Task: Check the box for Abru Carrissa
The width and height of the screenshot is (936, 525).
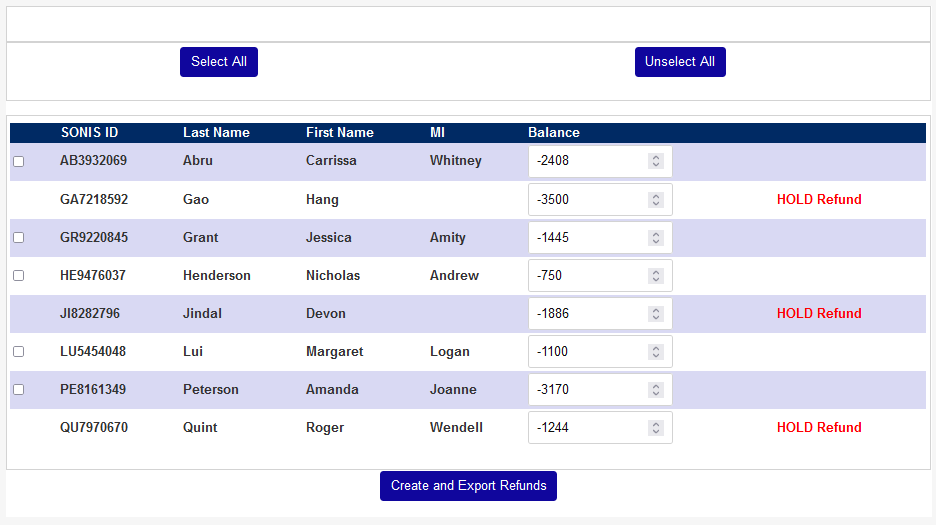Action: point(19,161)
